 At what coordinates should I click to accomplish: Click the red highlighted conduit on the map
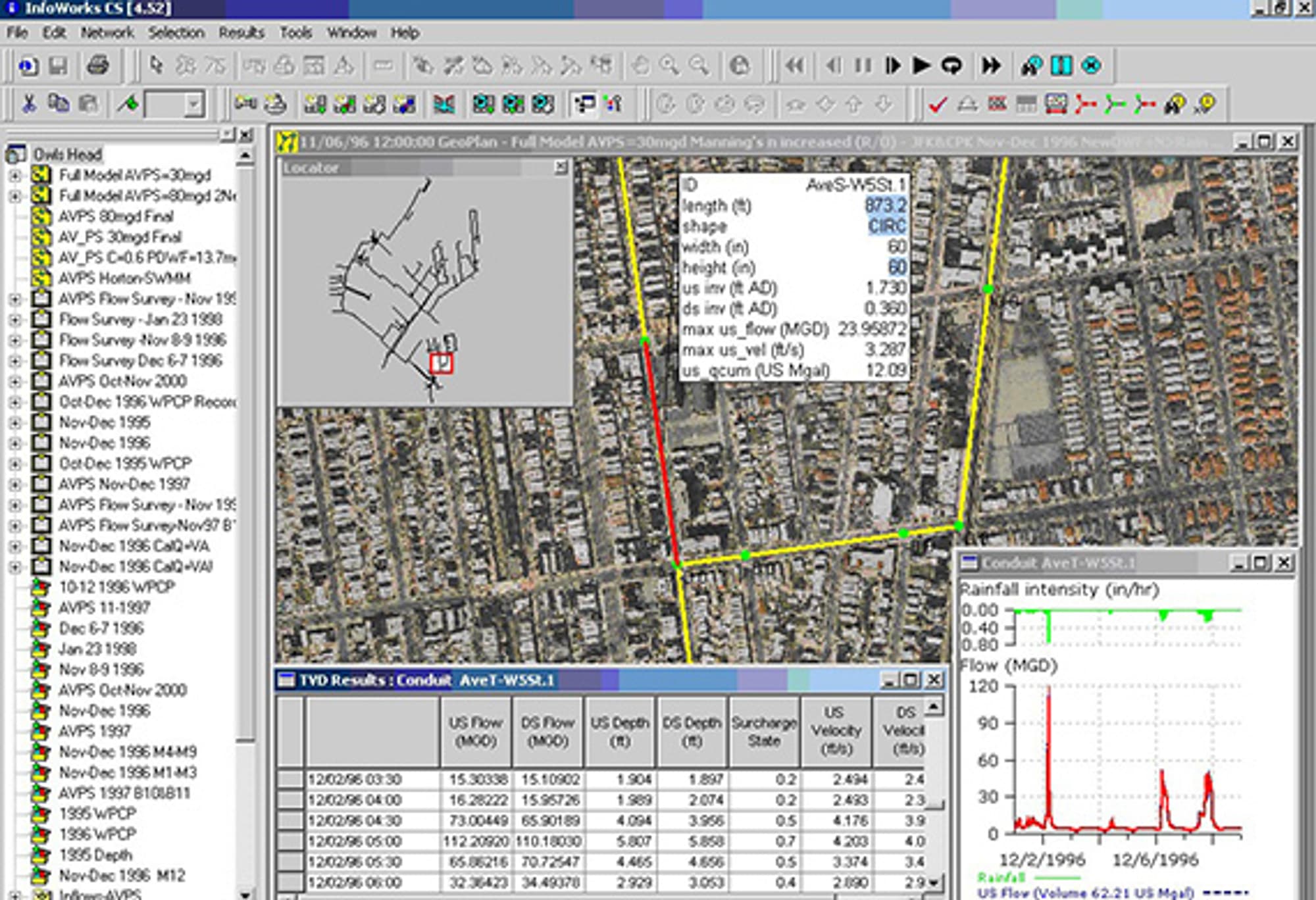tap(660, 453)
